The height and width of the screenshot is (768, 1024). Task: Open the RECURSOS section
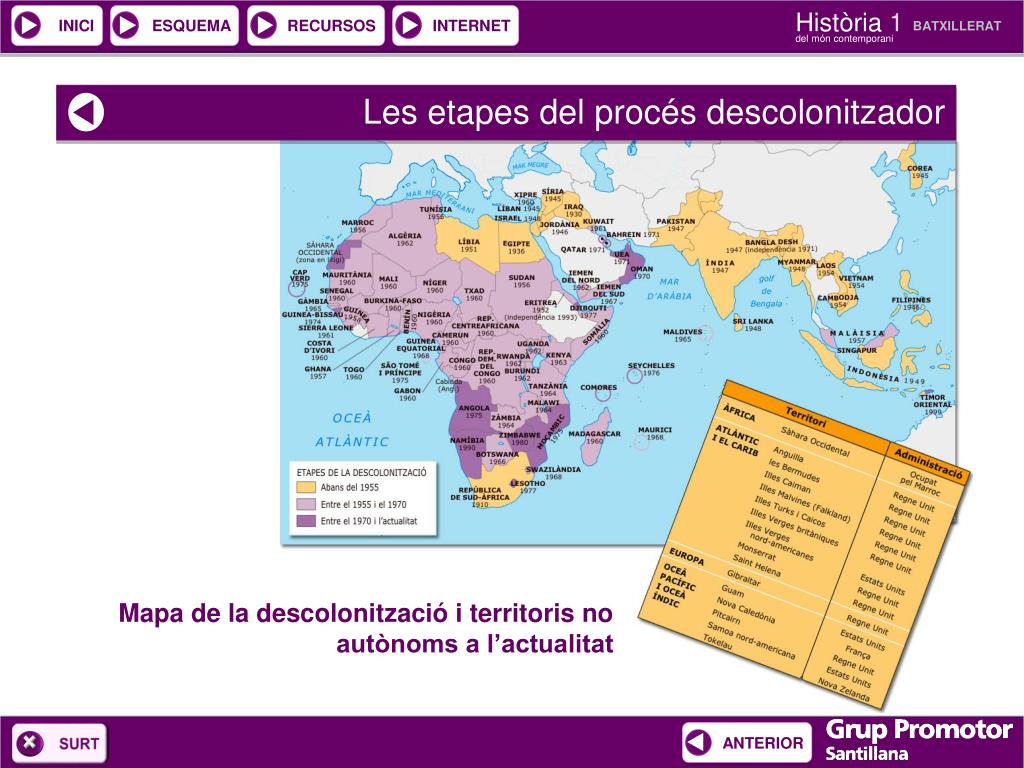click(x=315, y=25)
